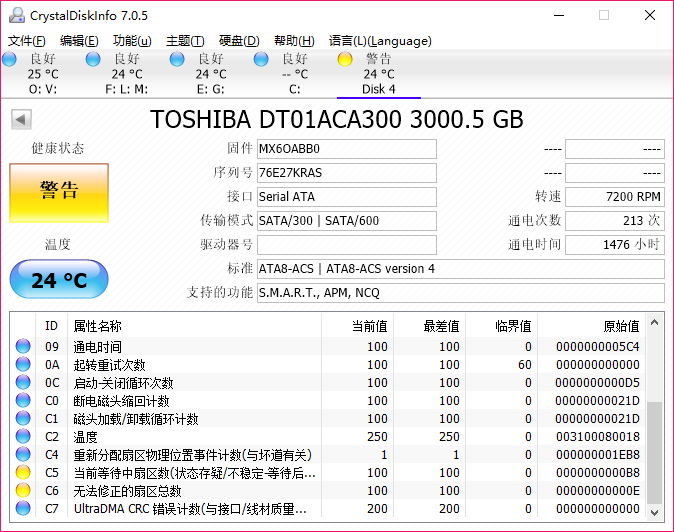Click the blue status icon for attribute 09
Viewport: 674px width, 532px height.
point(23,346)
